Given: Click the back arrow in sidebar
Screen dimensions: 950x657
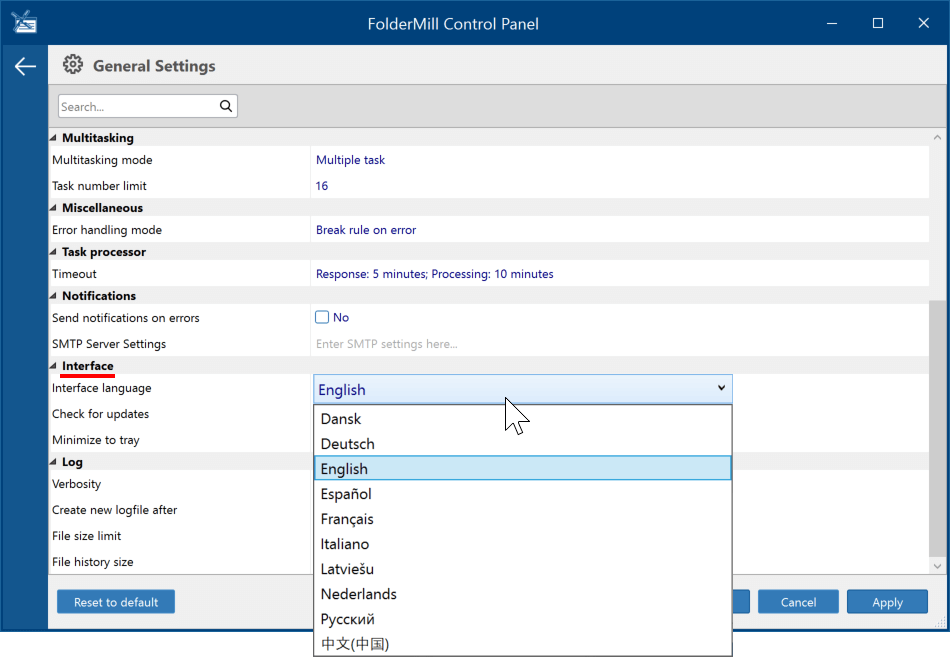Looking at the screenshot, I should 25,66.
